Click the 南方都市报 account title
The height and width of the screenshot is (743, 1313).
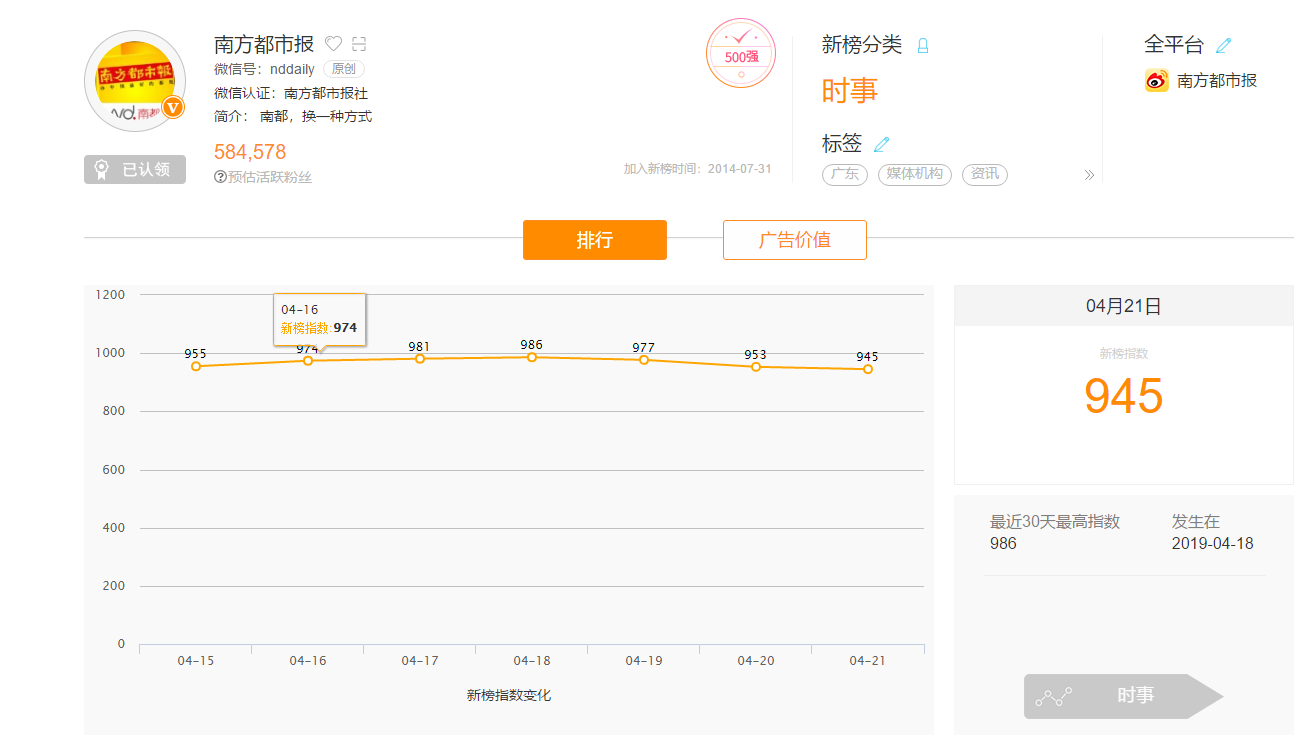[264, 44]
